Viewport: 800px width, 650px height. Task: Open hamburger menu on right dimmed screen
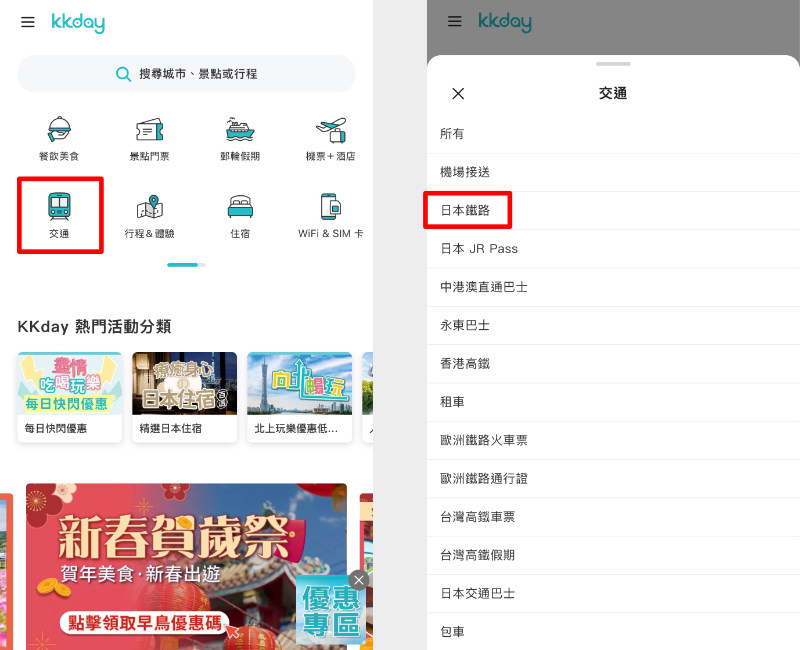point(454,21)
